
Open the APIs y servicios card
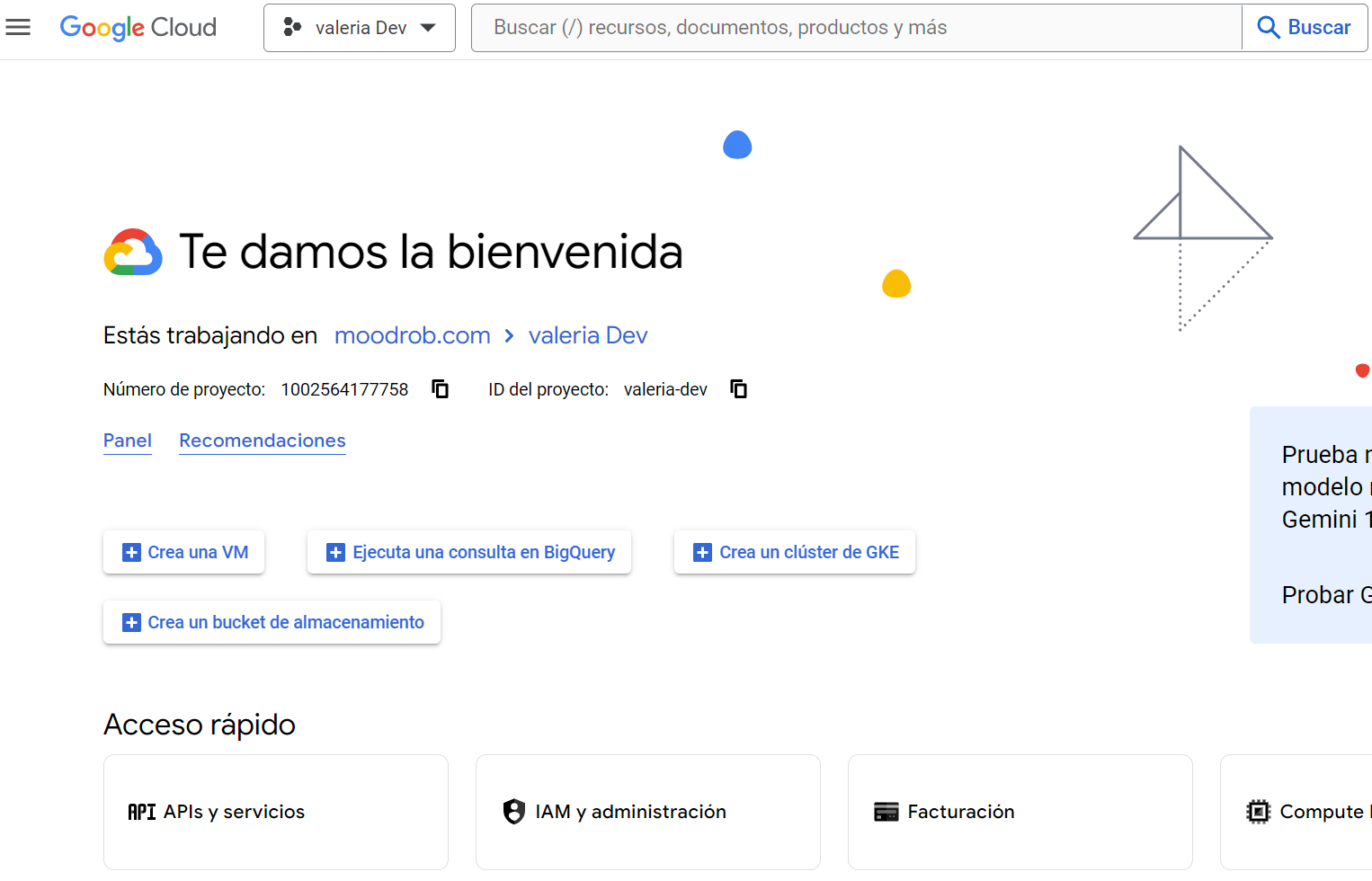pyautogui.click(x=276, y=812)
